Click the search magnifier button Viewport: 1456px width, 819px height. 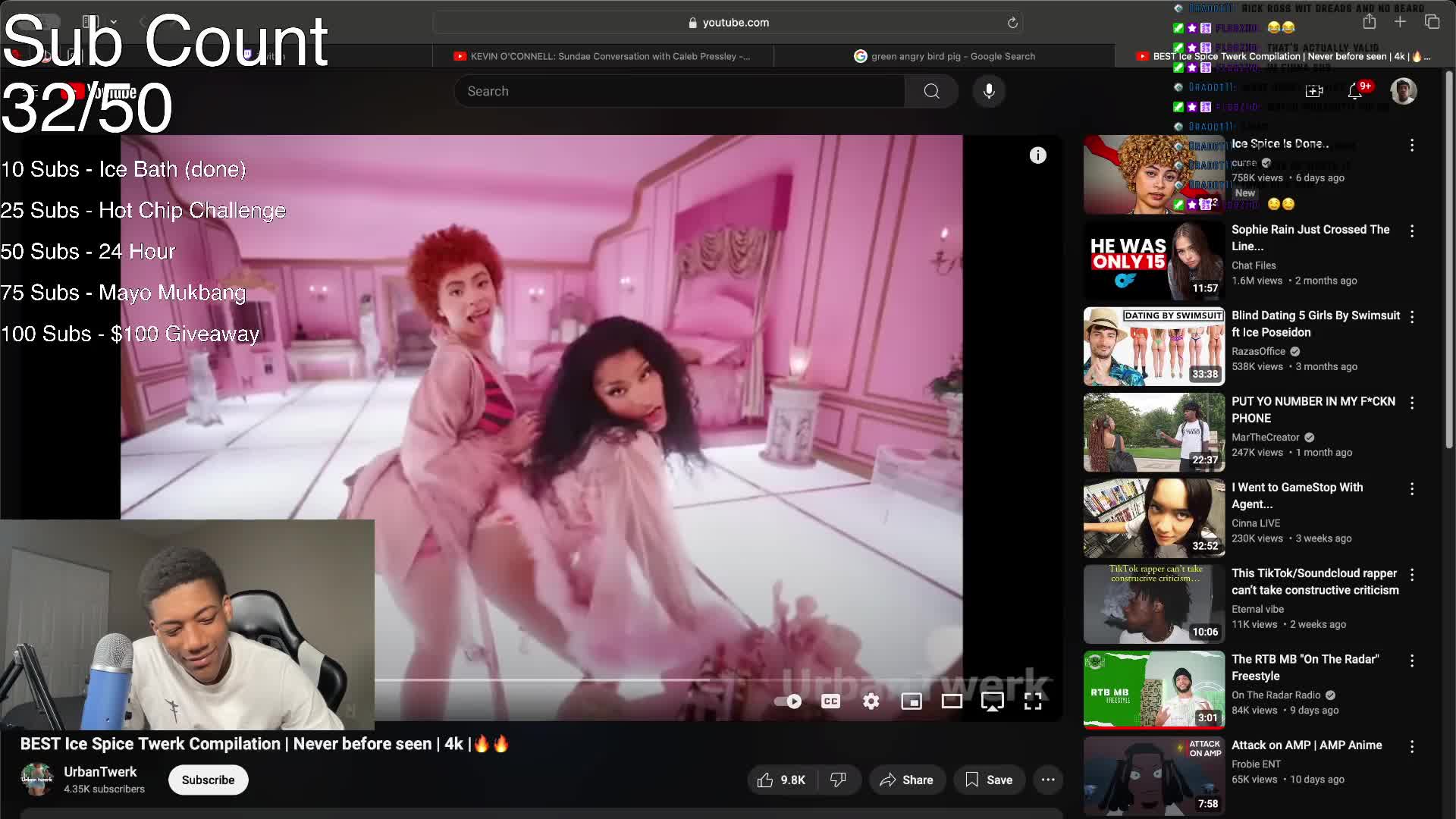click(932, 91)
